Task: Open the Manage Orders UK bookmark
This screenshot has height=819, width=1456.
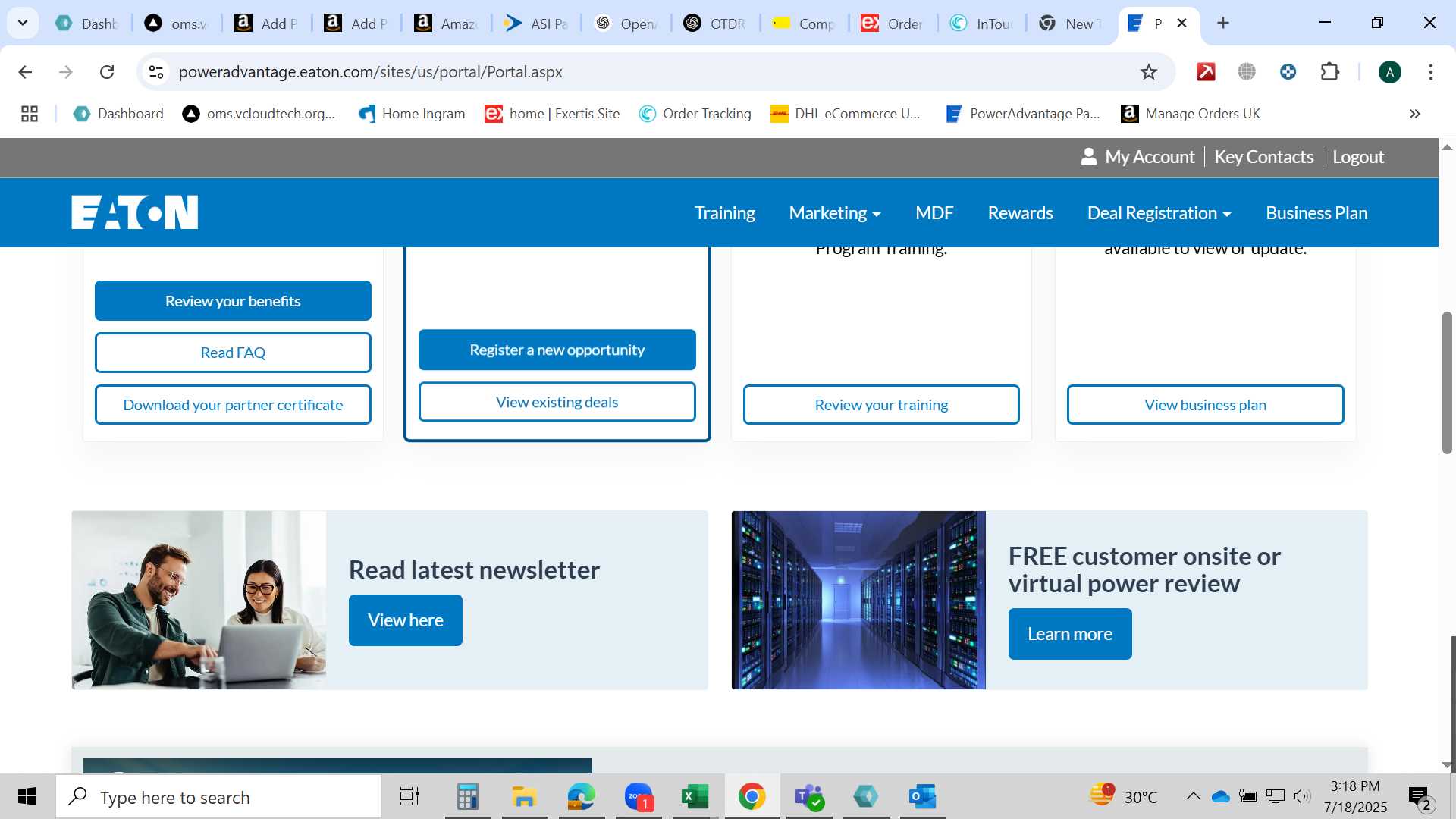Action: [1191, 114]
